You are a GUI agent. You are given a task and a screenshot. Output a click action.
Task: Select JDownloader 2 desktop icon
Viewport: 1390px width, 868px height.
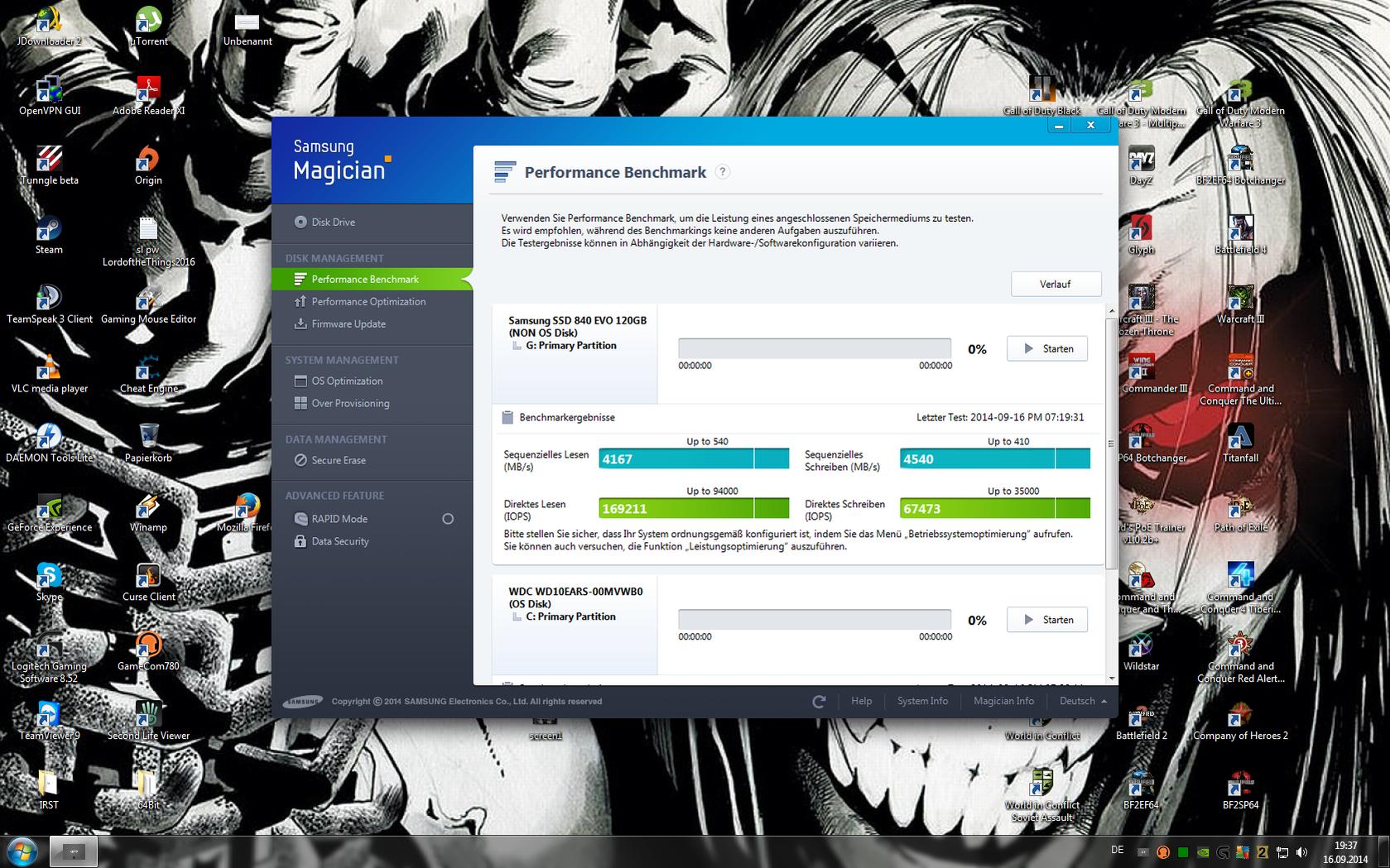pyautogui.click(x=49, y=26)
